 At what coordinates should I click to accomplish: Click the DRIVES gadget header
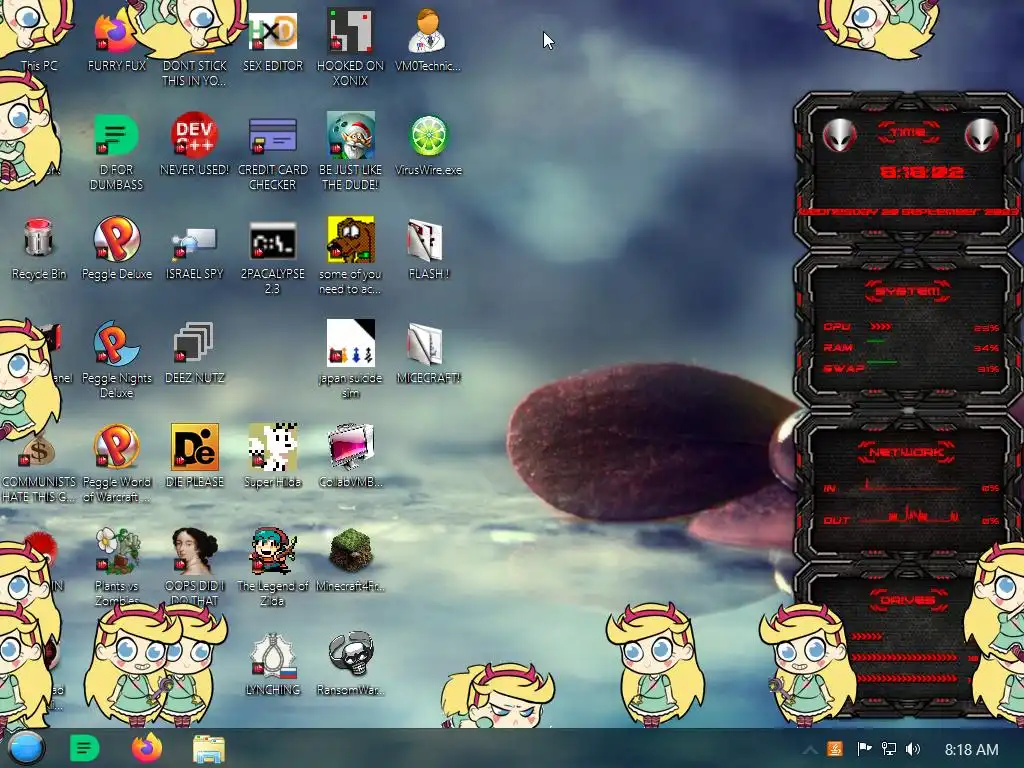pyautogui.click(x=908, y=600)
